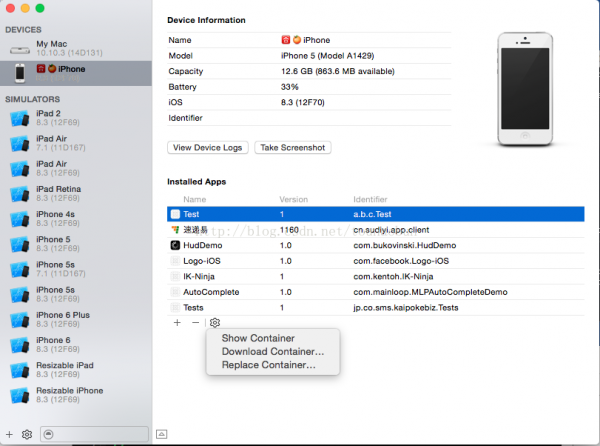Add a new device with sidebar plus icon
This screenshot has width=600, height=446.
[9, 435]
